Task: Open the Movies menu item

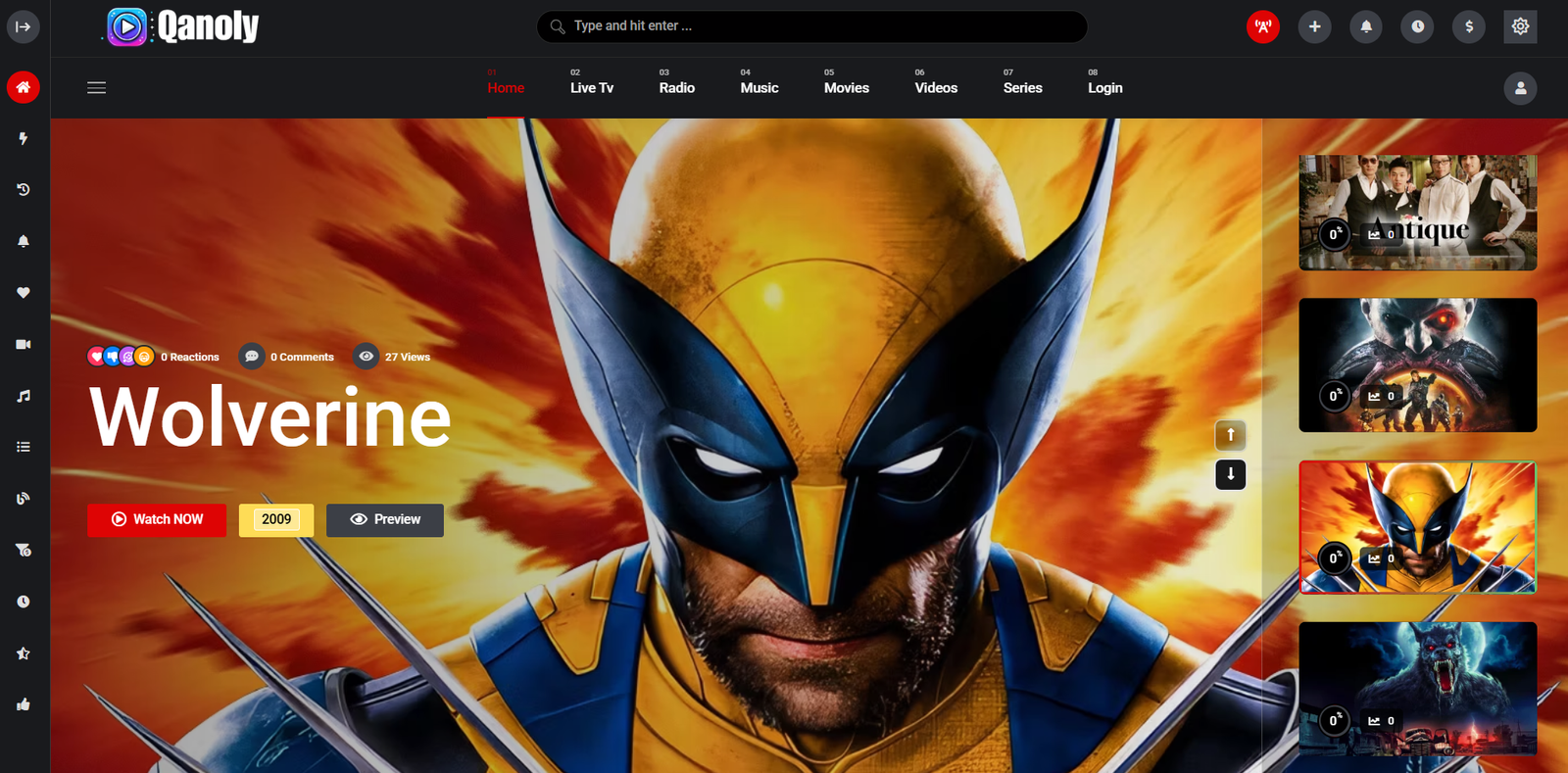Action: point(846,87)
